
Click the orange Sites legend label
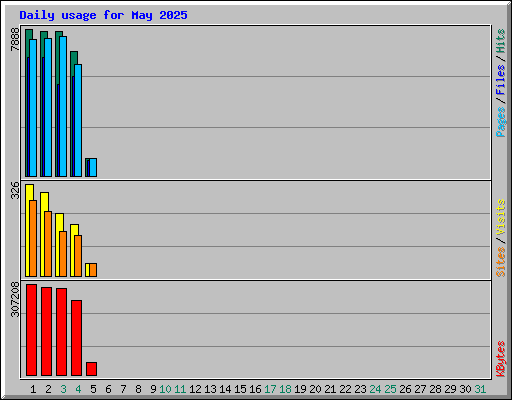click(500, 262)
